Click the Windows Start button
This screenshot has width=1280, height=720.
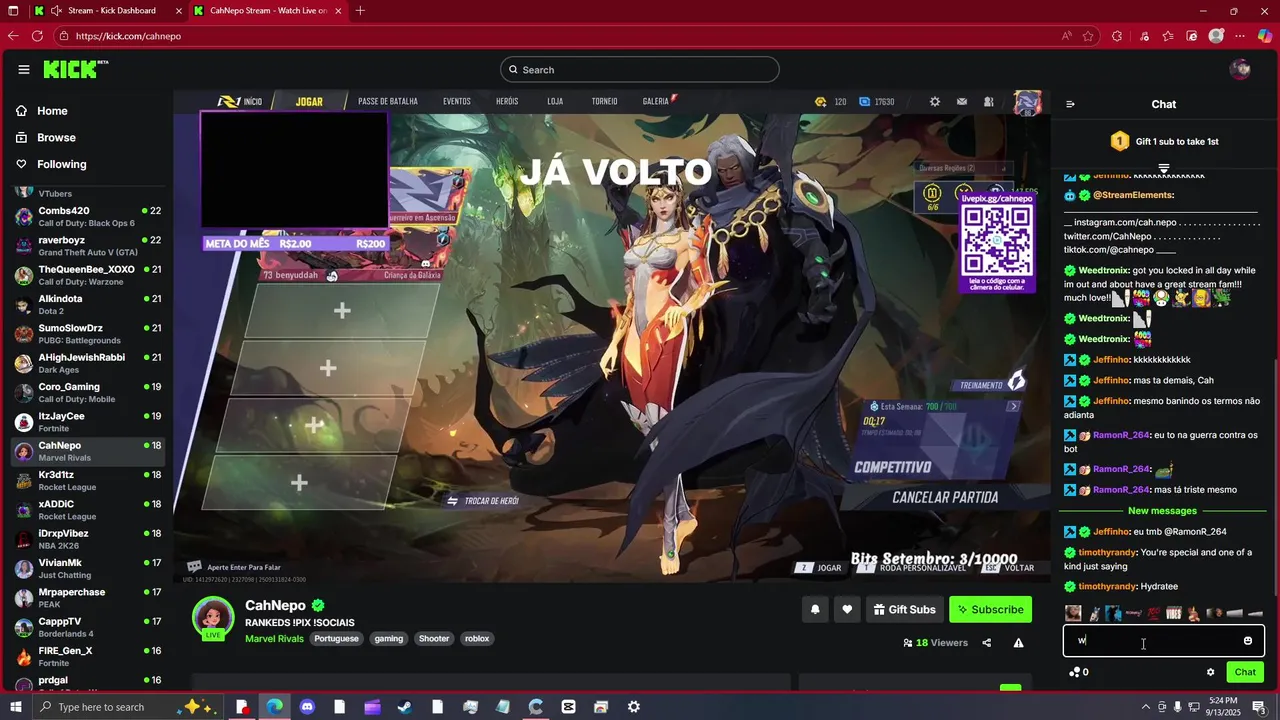pos(14,707)
